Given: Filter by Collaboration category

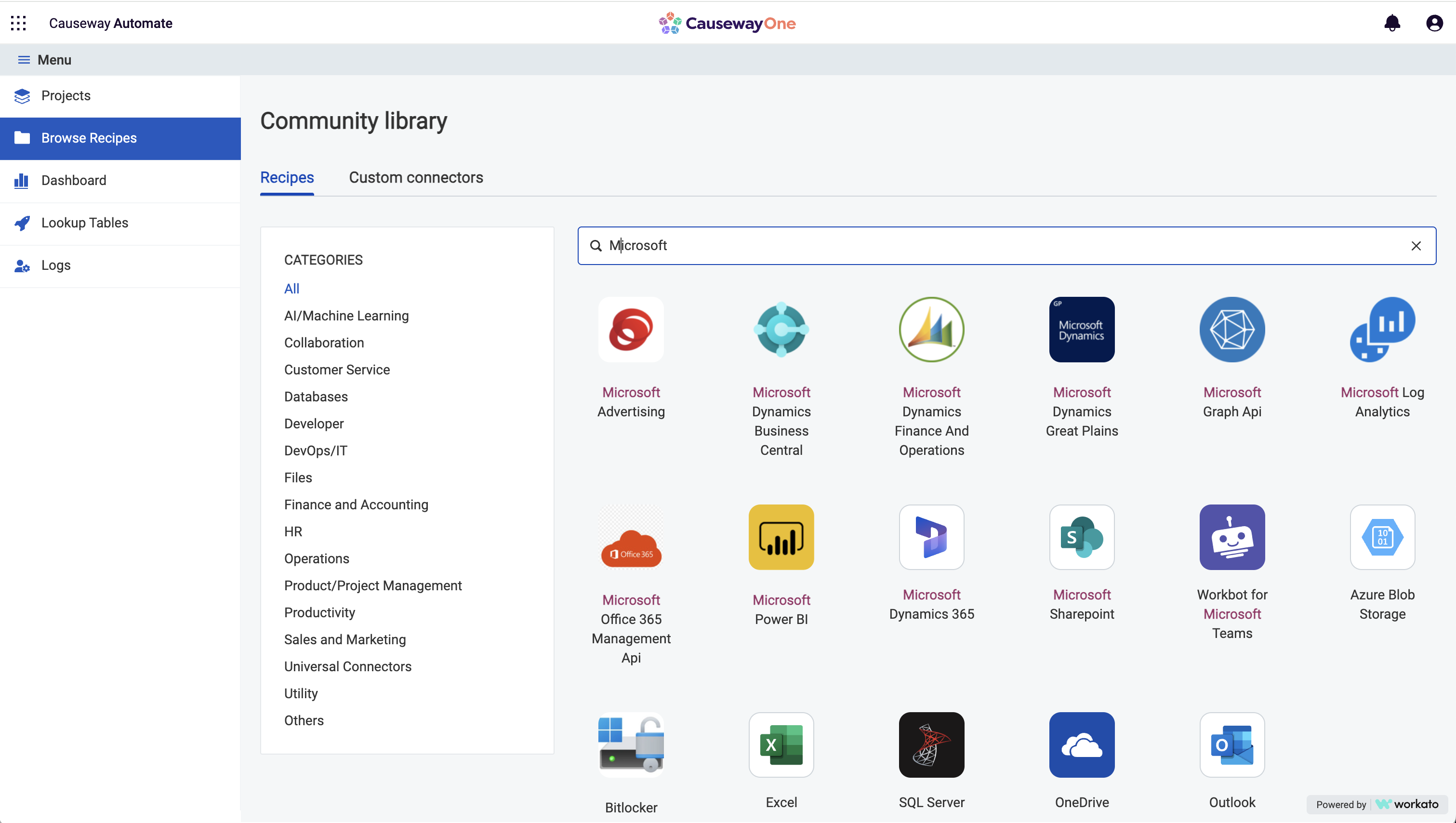Looking at the screenshot, I should [x=324, y=343].
